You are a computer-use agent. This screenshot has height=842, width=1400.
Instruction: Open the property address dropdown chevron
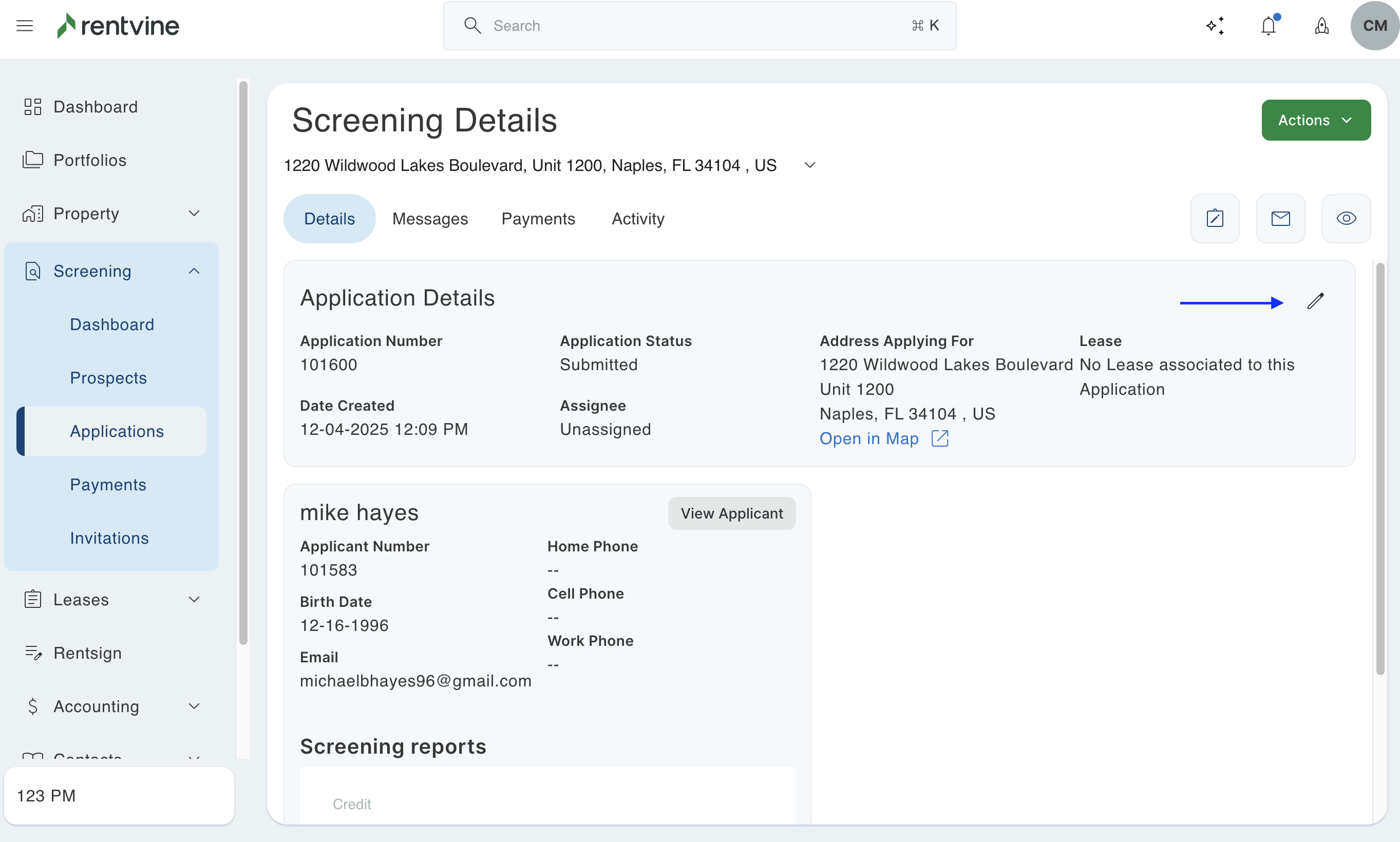(x=810, y=165)
